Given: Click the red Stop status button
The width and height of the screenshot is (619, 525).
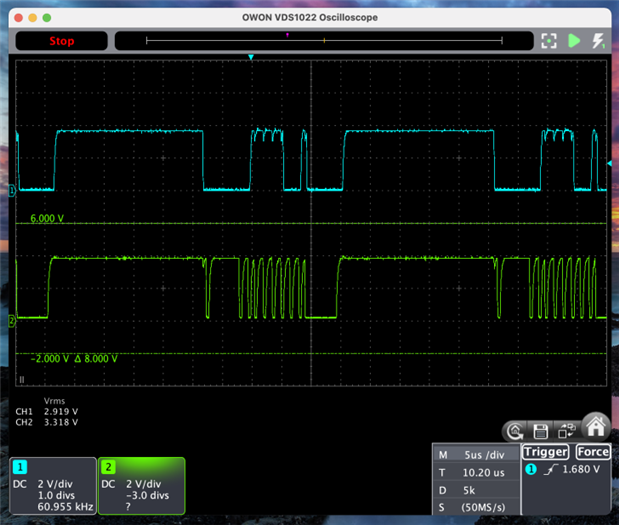Looking at the screenshot, I should (61, 41).
